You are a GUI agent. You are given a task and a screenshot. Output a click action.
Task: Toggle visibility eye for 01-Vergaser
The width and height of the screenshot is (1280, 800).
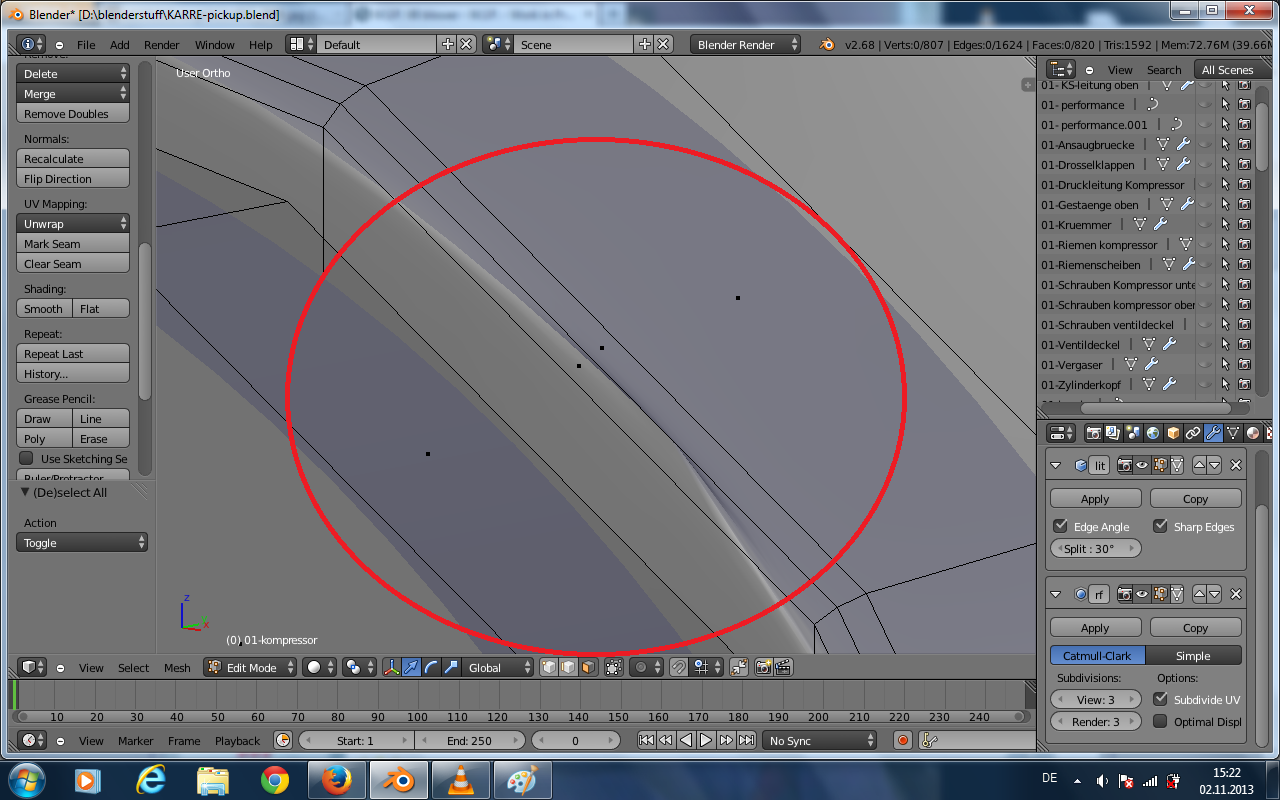click(1205, 364)
